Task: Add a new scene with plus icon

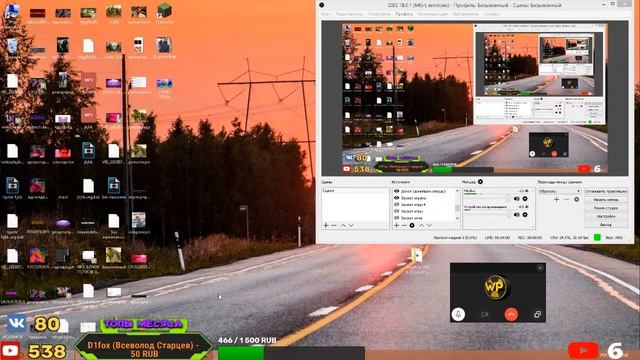Action: [x=326, y=225]
